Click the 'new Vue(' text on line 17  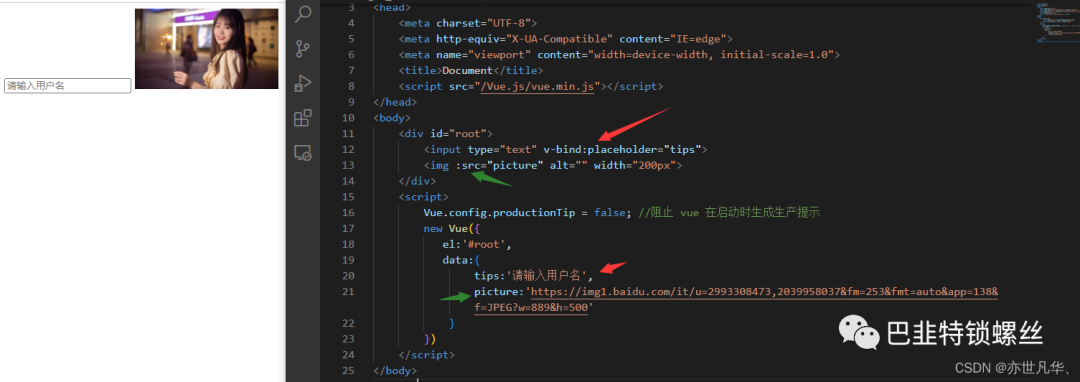click(x=450, y=229)
